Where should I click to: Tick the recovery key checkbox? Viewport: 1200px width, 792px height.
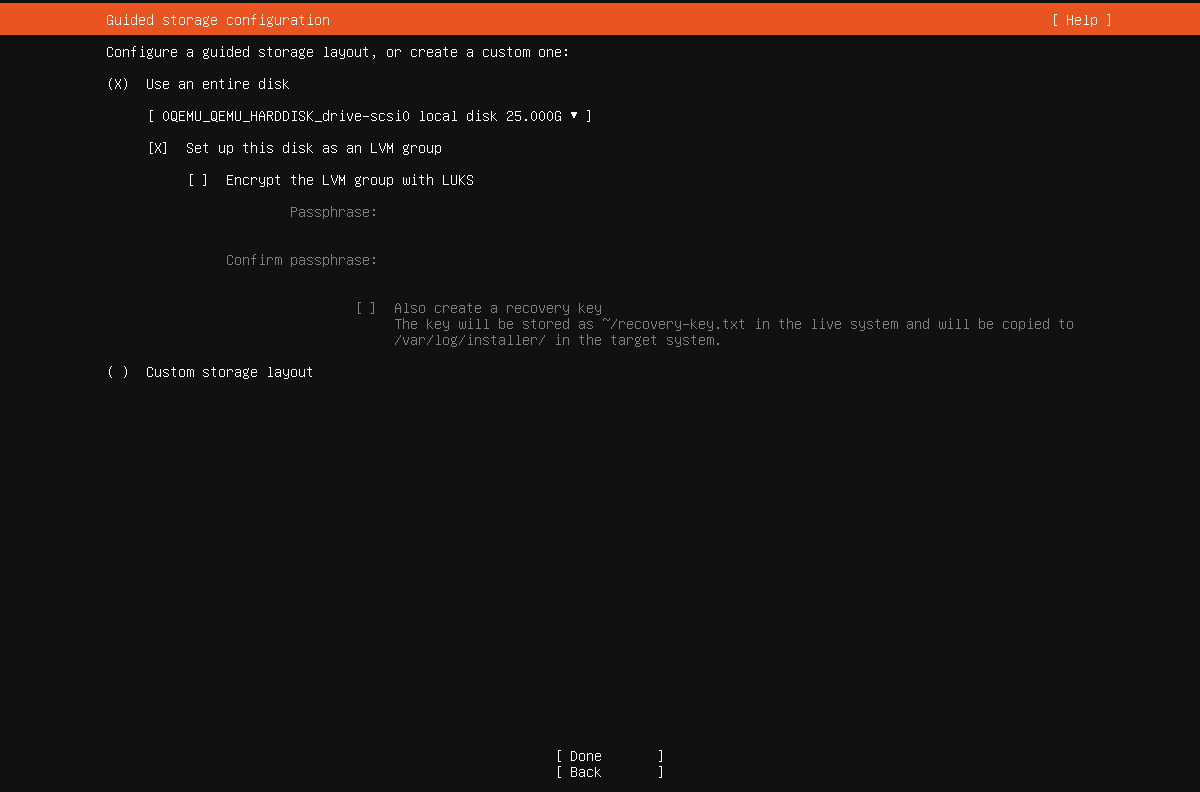(x=366, y=308)
